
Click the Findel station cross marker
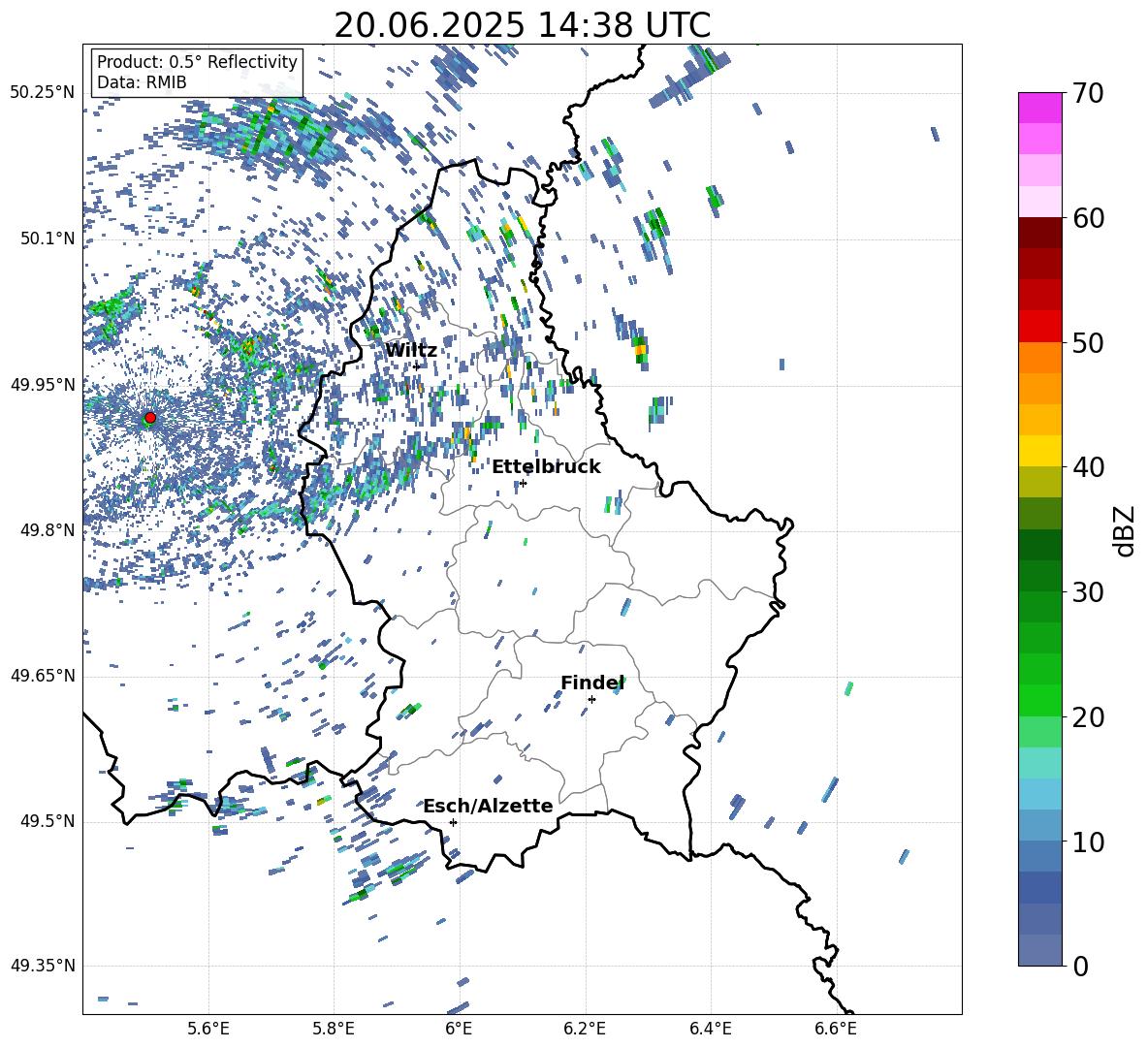(x=591, y=700)
